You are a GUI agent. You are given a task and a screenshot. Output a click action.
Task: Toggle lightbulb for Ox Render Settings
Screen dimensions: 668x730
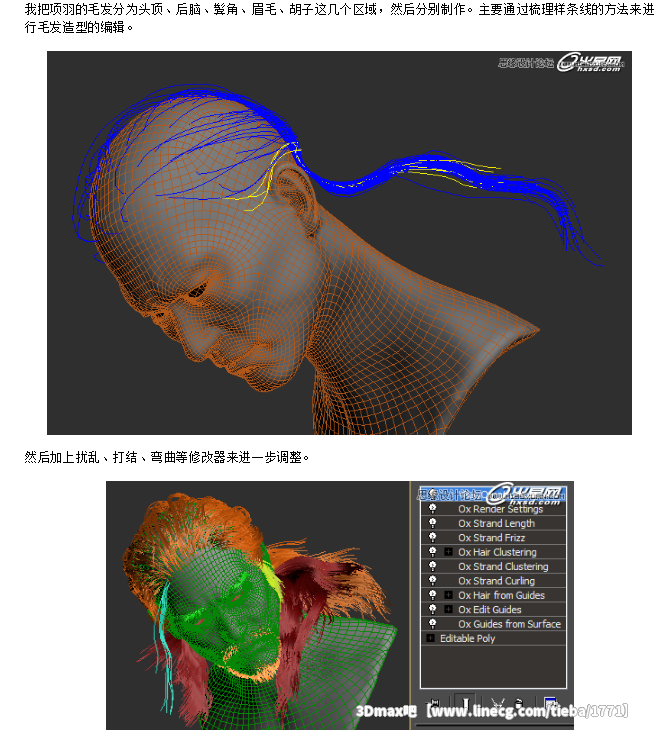(432, 509)
